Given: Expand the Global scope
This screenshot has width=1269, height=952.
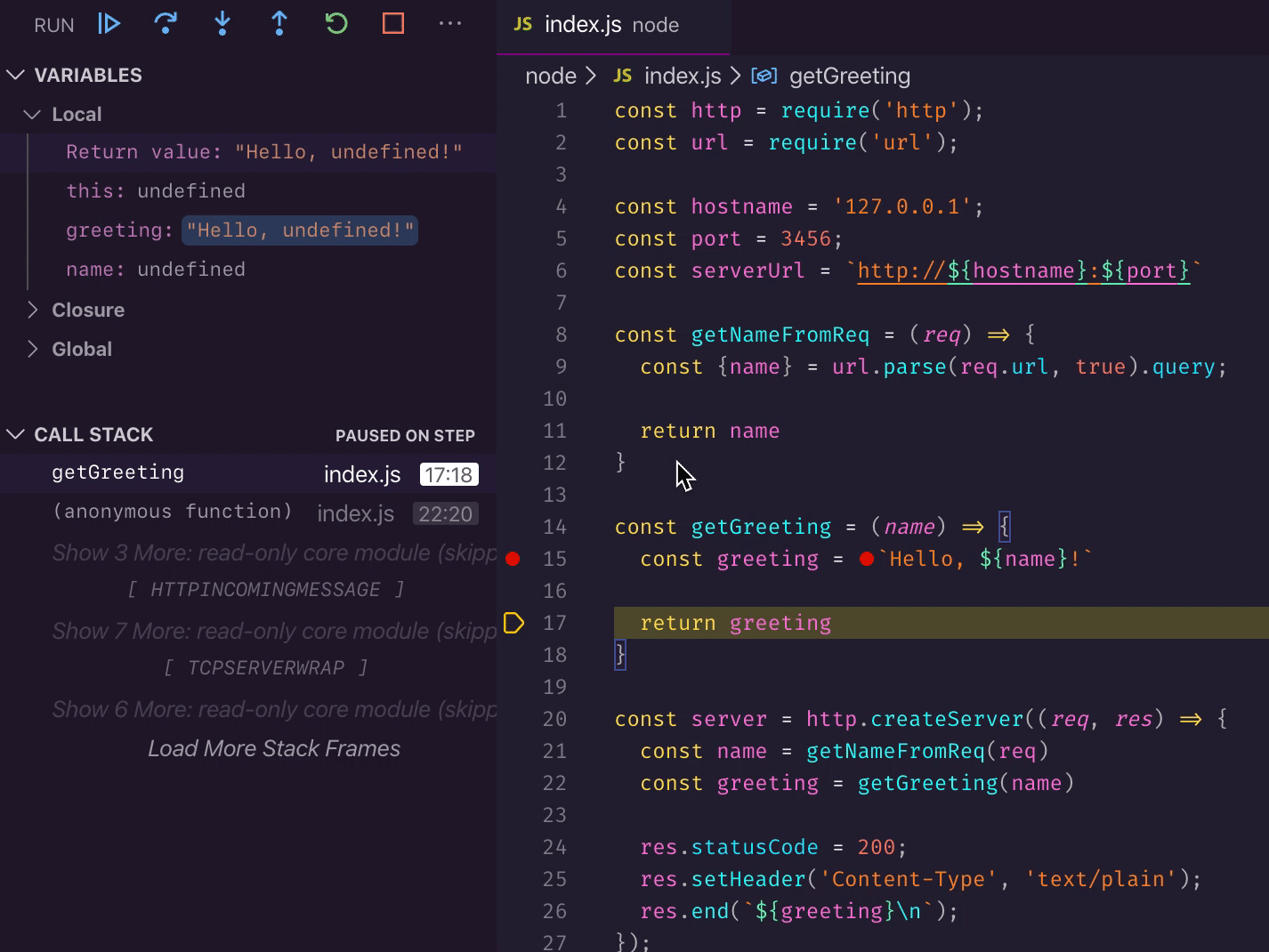Looking at the screenshot, I should [33, 350].
